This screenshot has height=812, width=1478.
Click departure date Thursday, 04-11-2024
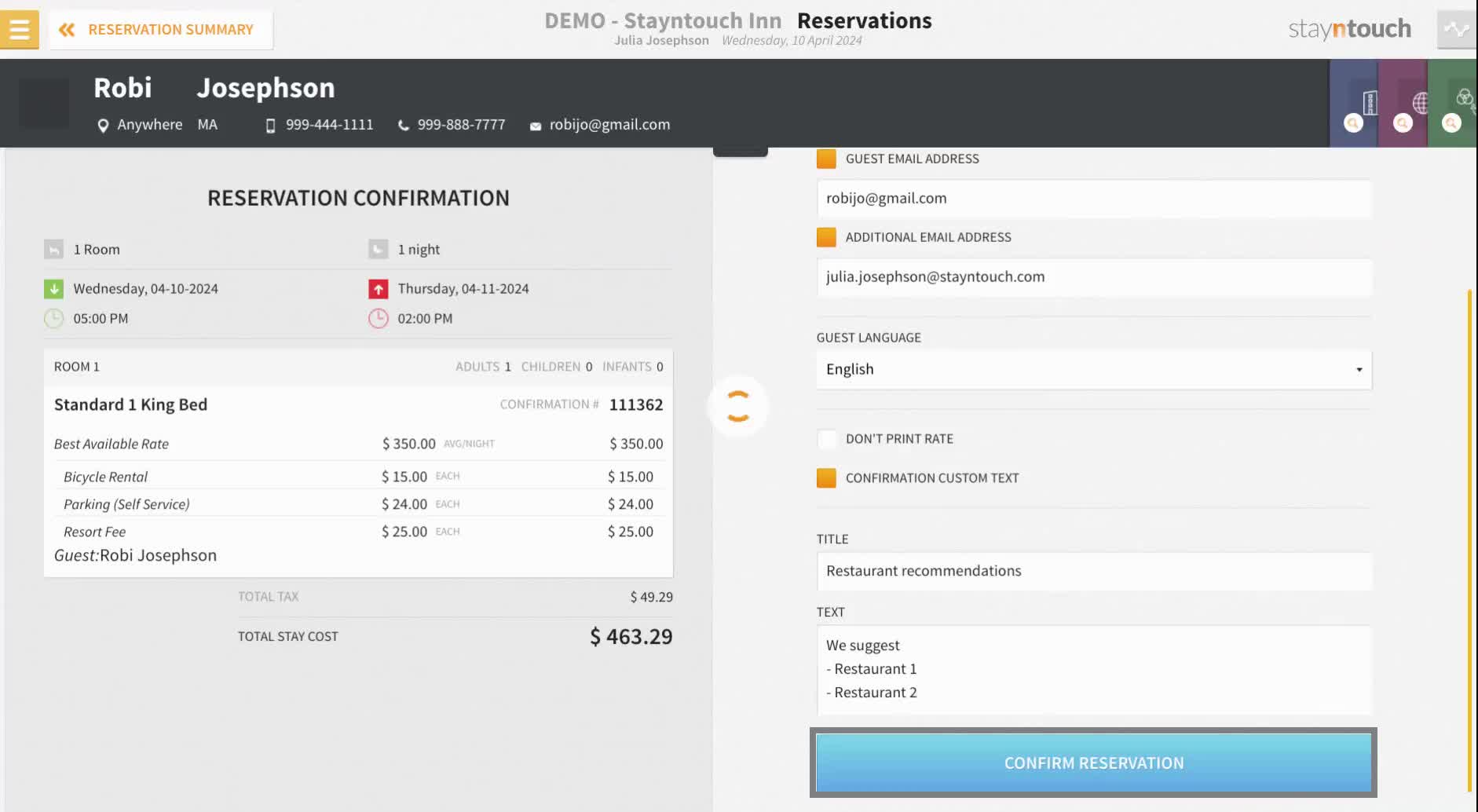point(463,289)
